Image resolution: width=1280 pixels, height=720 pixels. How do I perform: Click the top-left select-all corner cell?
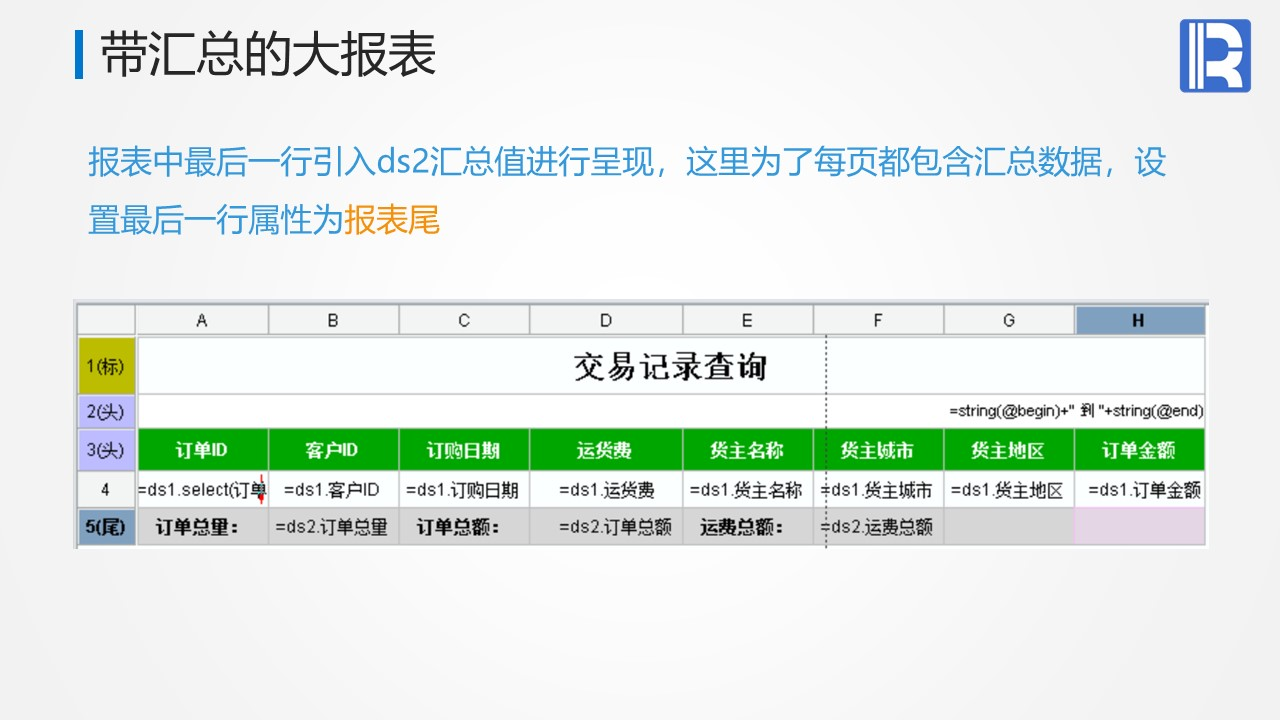106,320
